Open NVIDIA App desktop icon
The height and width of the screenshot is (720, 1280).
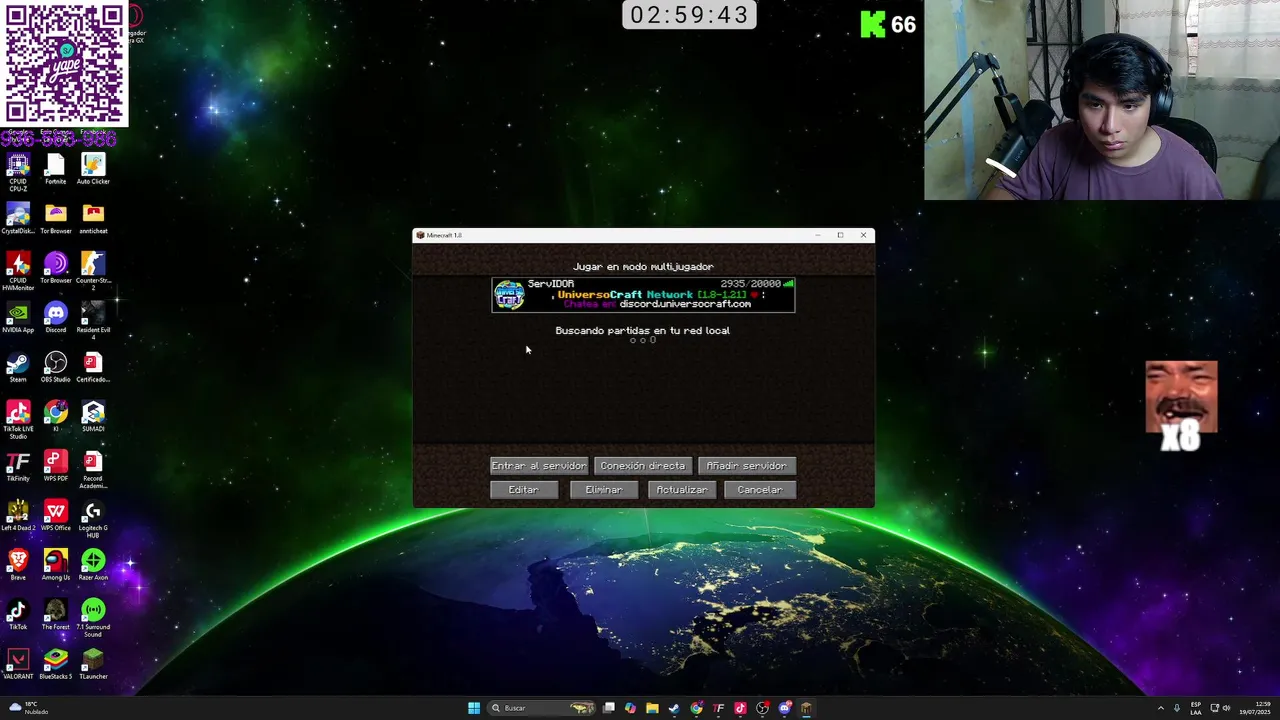tap(18, 318)
